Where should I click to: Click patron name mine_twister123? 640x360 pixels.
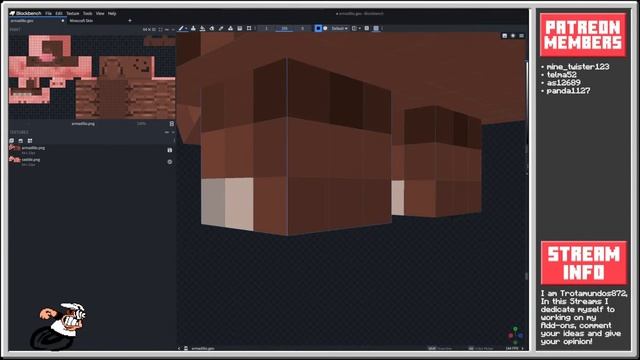pyautogui.click(x=578, y=67)
